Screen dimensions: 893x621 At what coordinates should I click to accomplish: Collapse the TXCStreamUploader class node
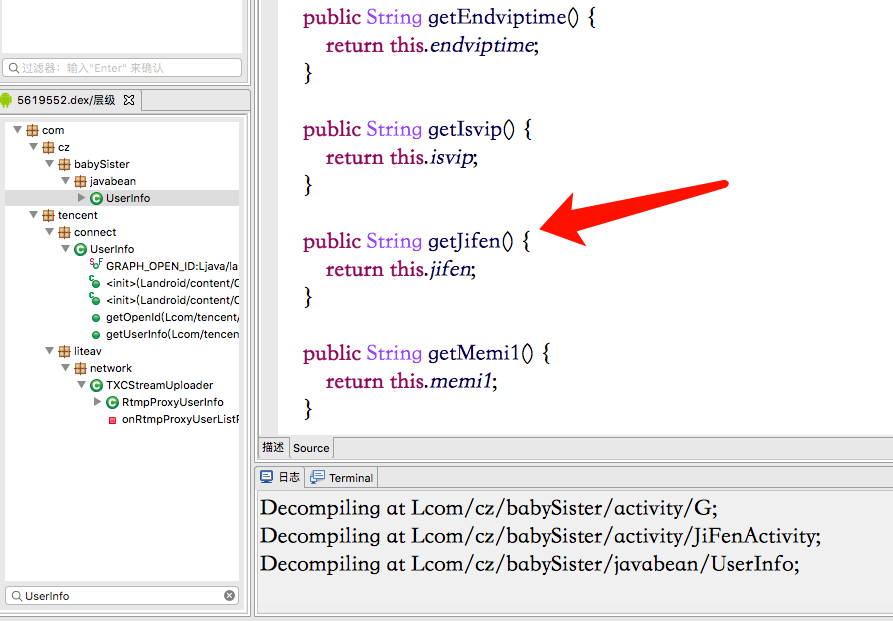point(81,385)
